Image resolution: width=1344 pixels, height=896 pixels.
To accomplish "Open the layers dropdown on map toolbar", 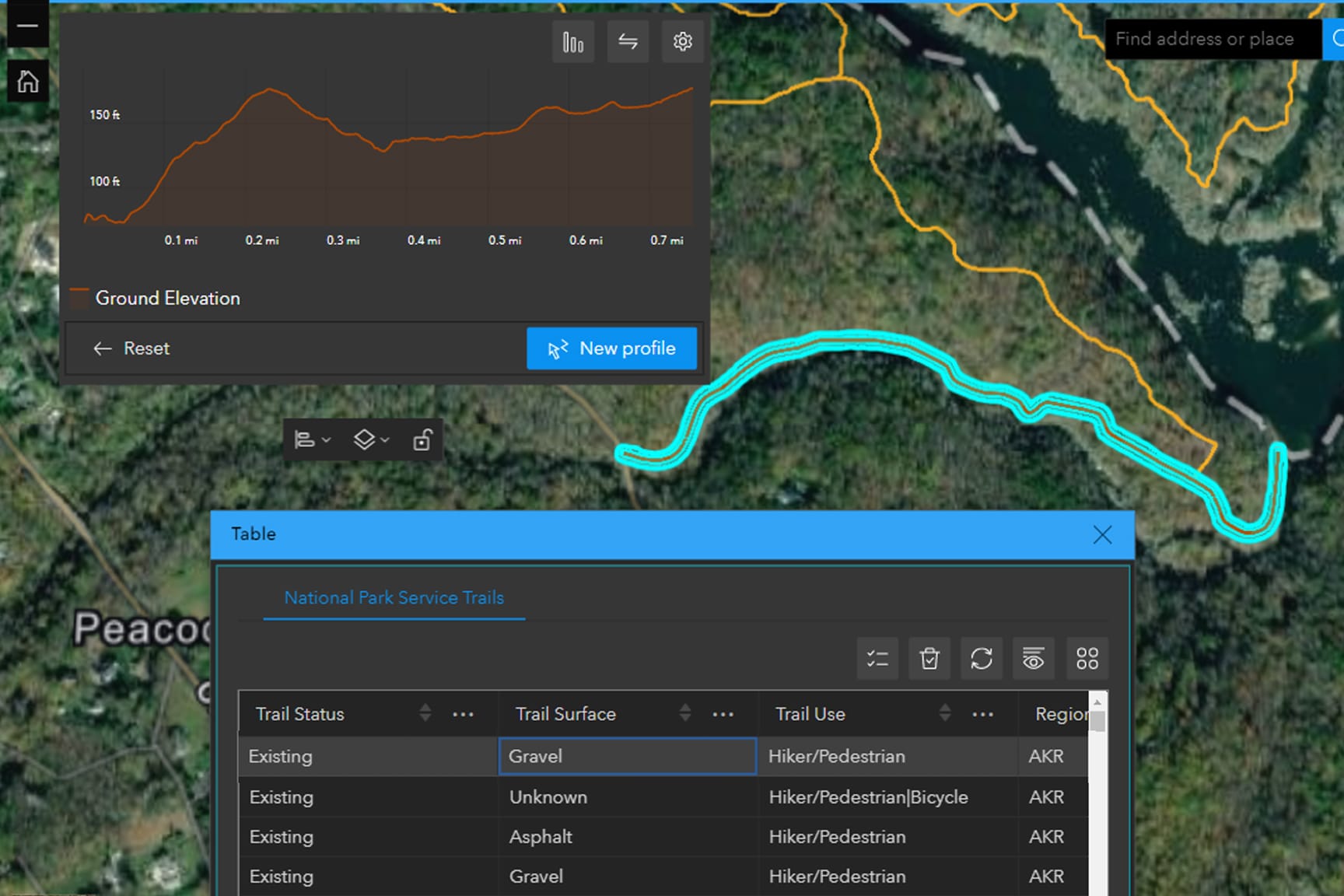I will click(x=370, y=439).
